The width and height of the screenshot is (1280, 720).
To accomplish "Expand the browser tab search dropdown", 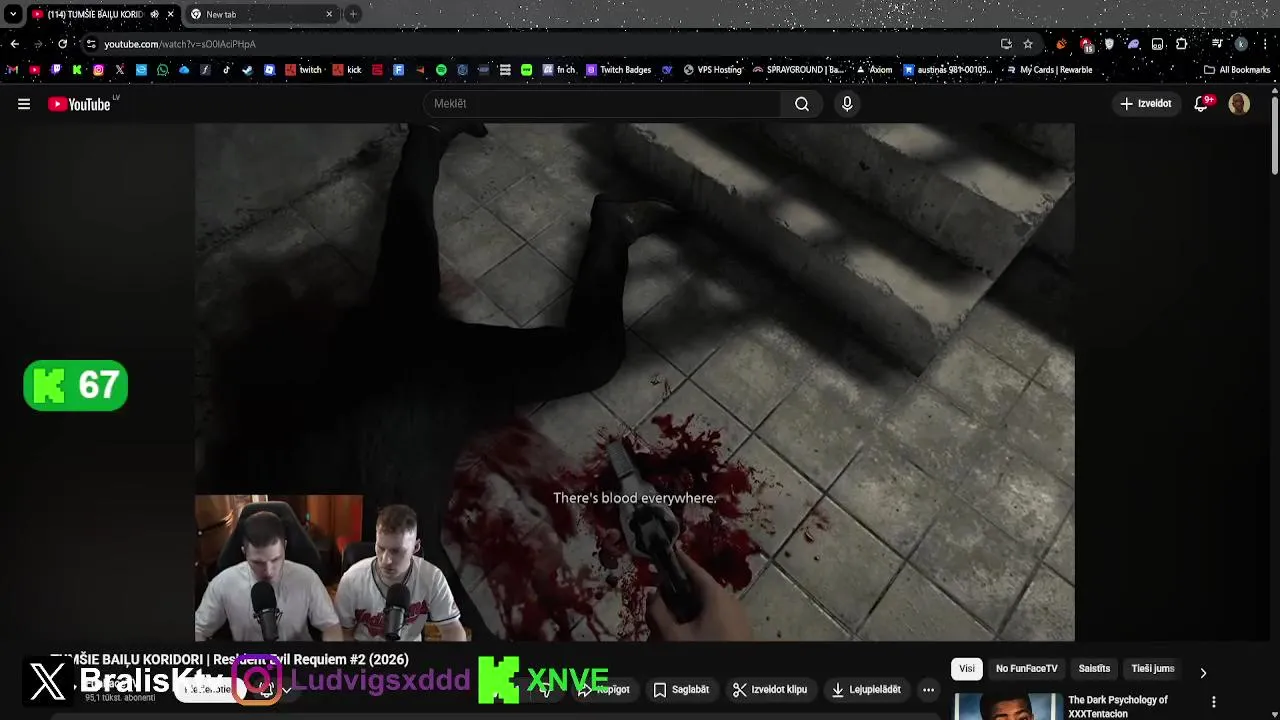I will point(12,14).
